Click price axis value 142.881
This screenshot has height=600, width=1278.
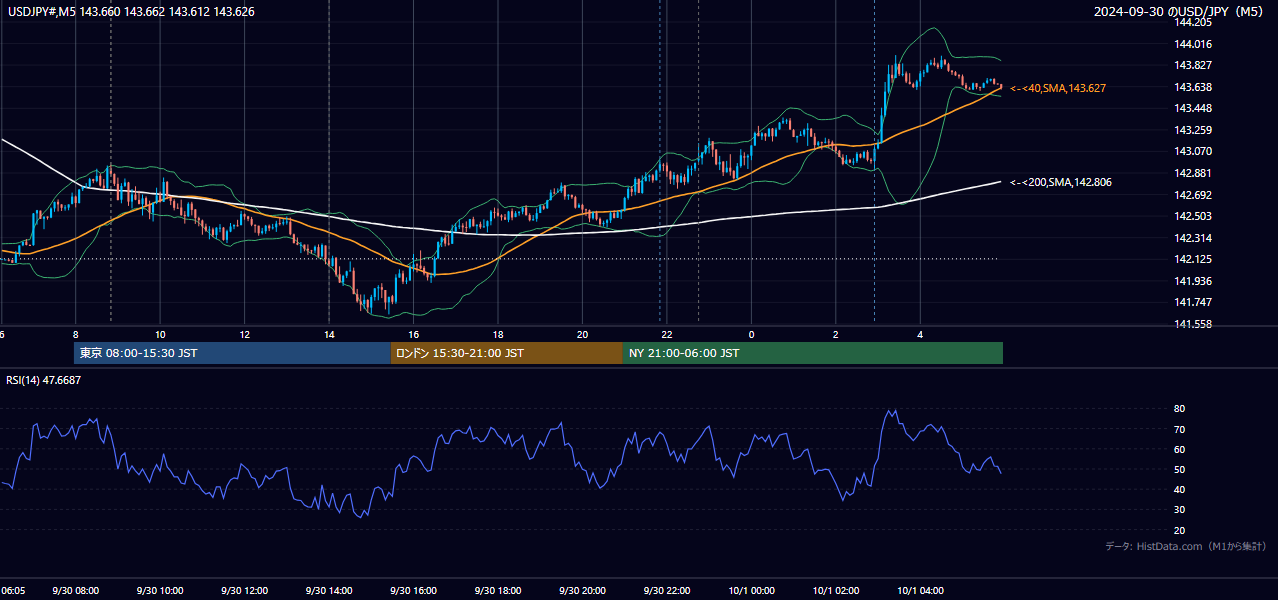pyautogui.click(x=1193, y=173)
